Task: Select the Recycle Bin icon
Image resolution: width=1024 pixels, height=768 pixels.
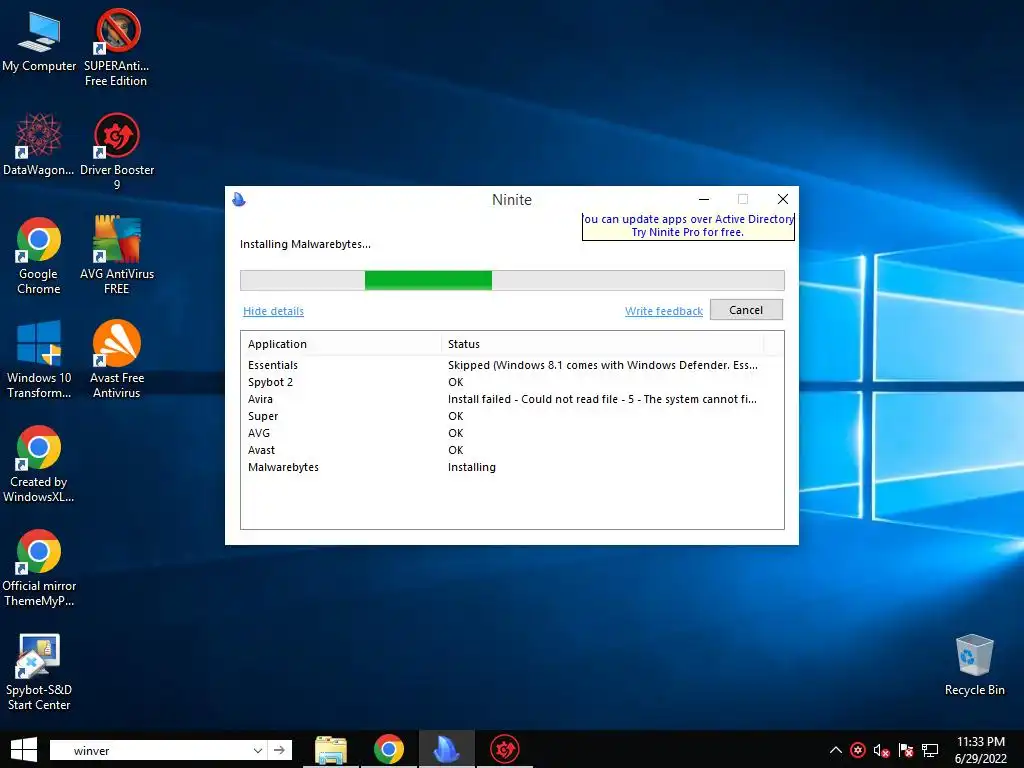Action: 974,665
